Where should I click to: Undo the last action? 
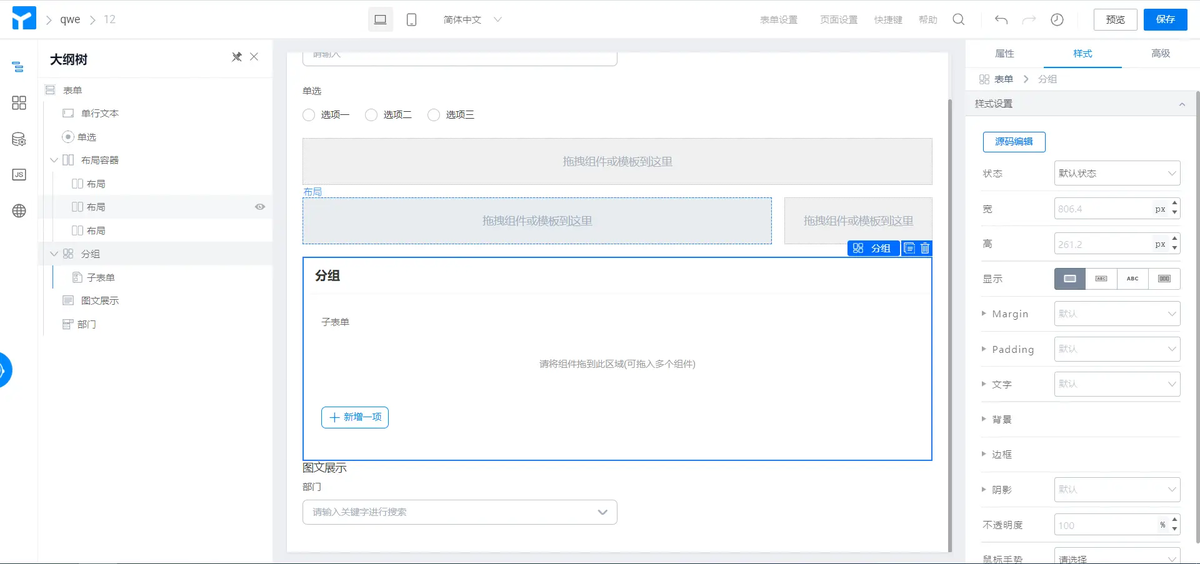tap(1001, 19)
